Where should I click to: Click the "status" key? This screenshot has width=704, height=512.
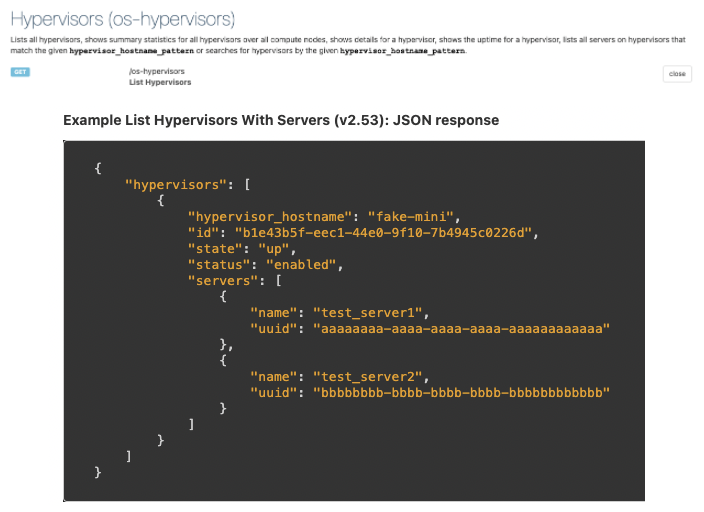tap(219, 265)
